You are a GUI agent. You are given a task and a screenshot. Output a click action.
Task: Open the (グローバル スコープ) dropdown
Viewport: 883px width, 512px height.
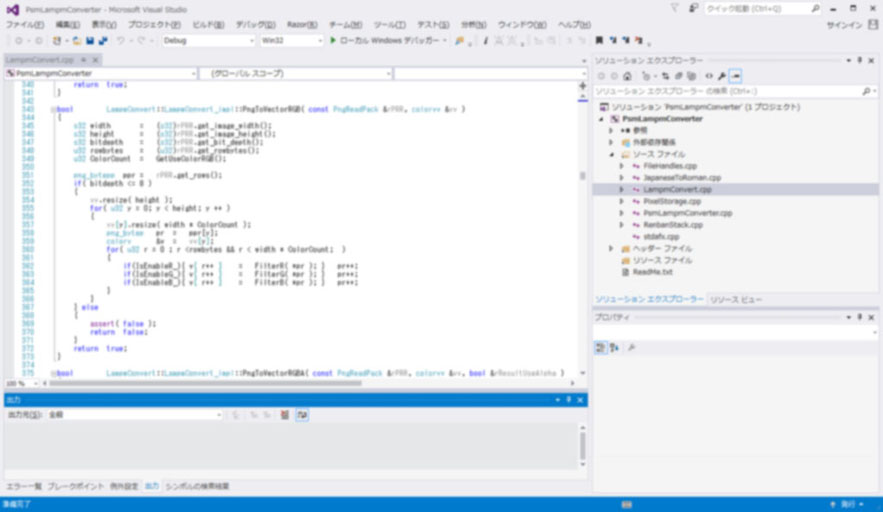click(x=296, y=73)
